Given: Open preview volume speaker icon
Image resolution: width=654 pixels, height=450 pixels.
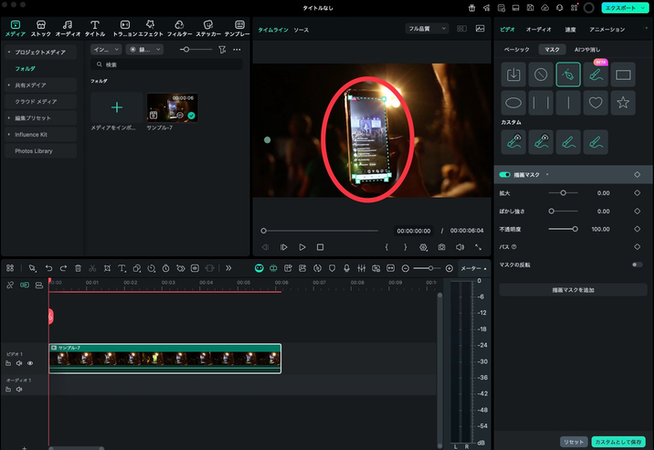Looking at the screenshot, I should 460,247.
